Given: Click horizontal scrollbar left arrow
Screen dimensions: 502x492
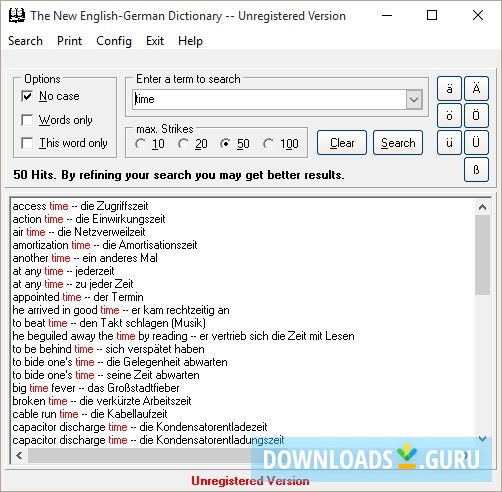Looking at the screenshot, I should [19, 455].
